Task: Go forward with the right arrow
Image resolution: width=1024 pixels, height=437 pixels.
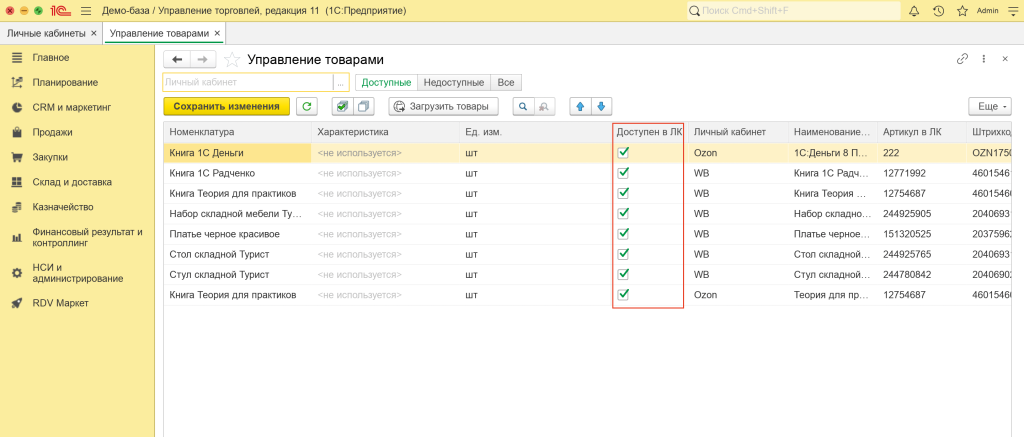Action: click(x=202, y=59)
